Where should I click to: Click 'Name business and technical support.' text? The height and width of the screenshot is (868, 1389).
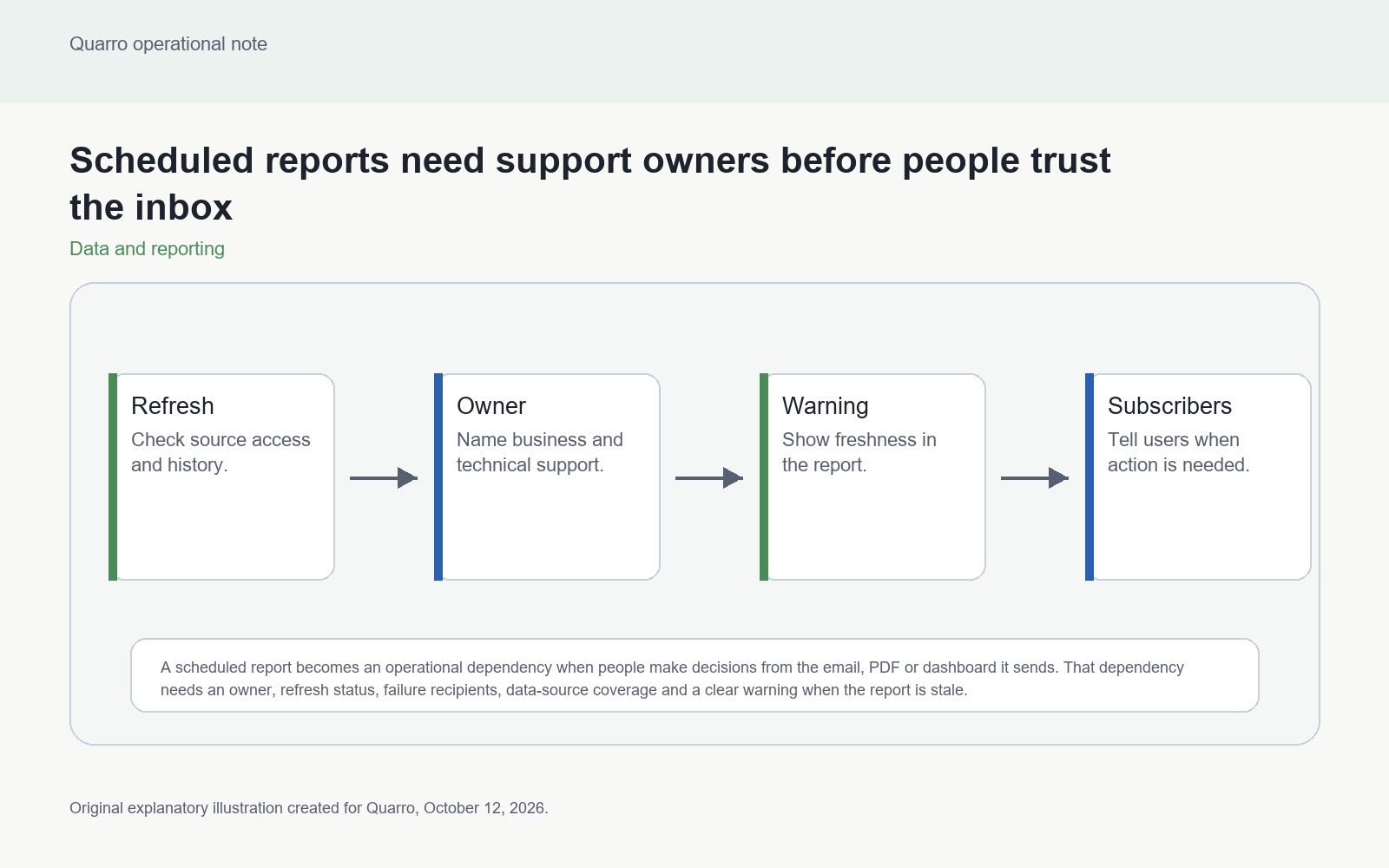[x=540, y=452]
